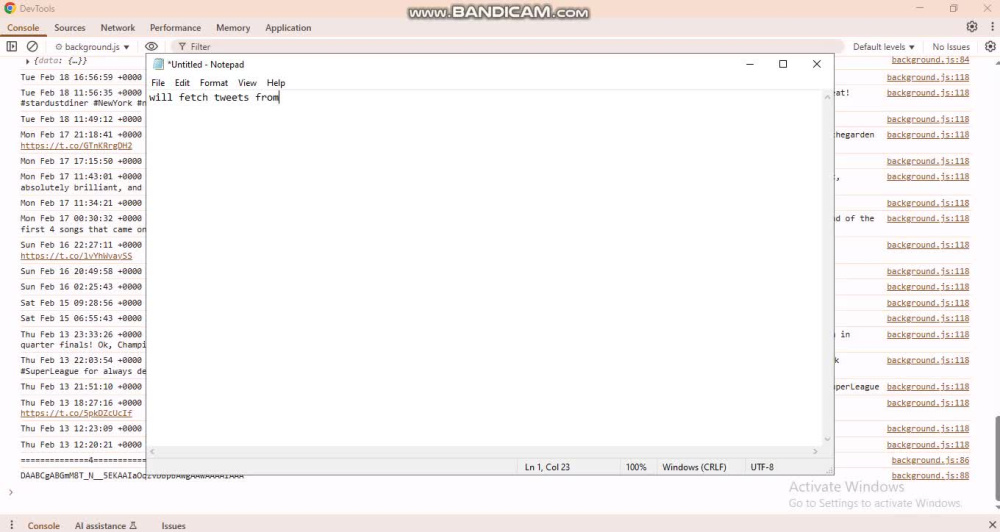Click Notepad's vertical scrollbar down arrow

tap(827, 439)
